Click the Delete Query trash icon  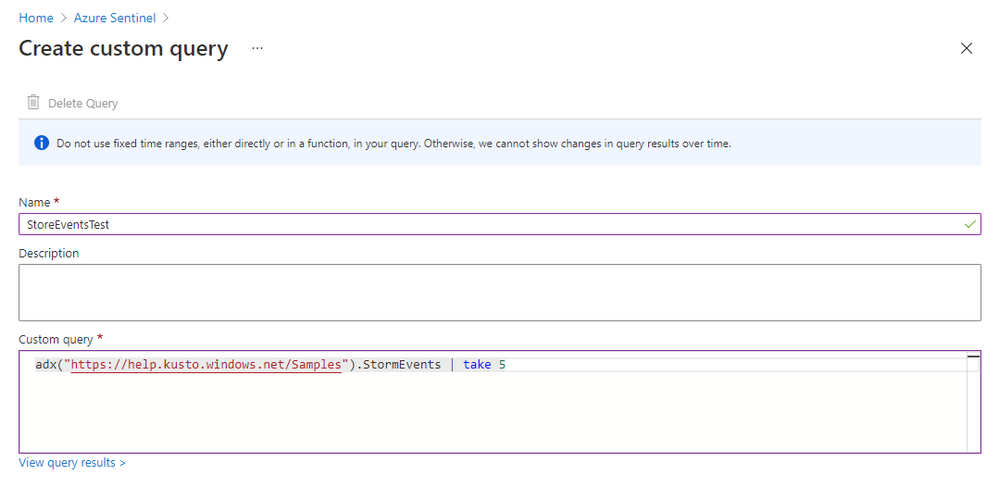33,102
